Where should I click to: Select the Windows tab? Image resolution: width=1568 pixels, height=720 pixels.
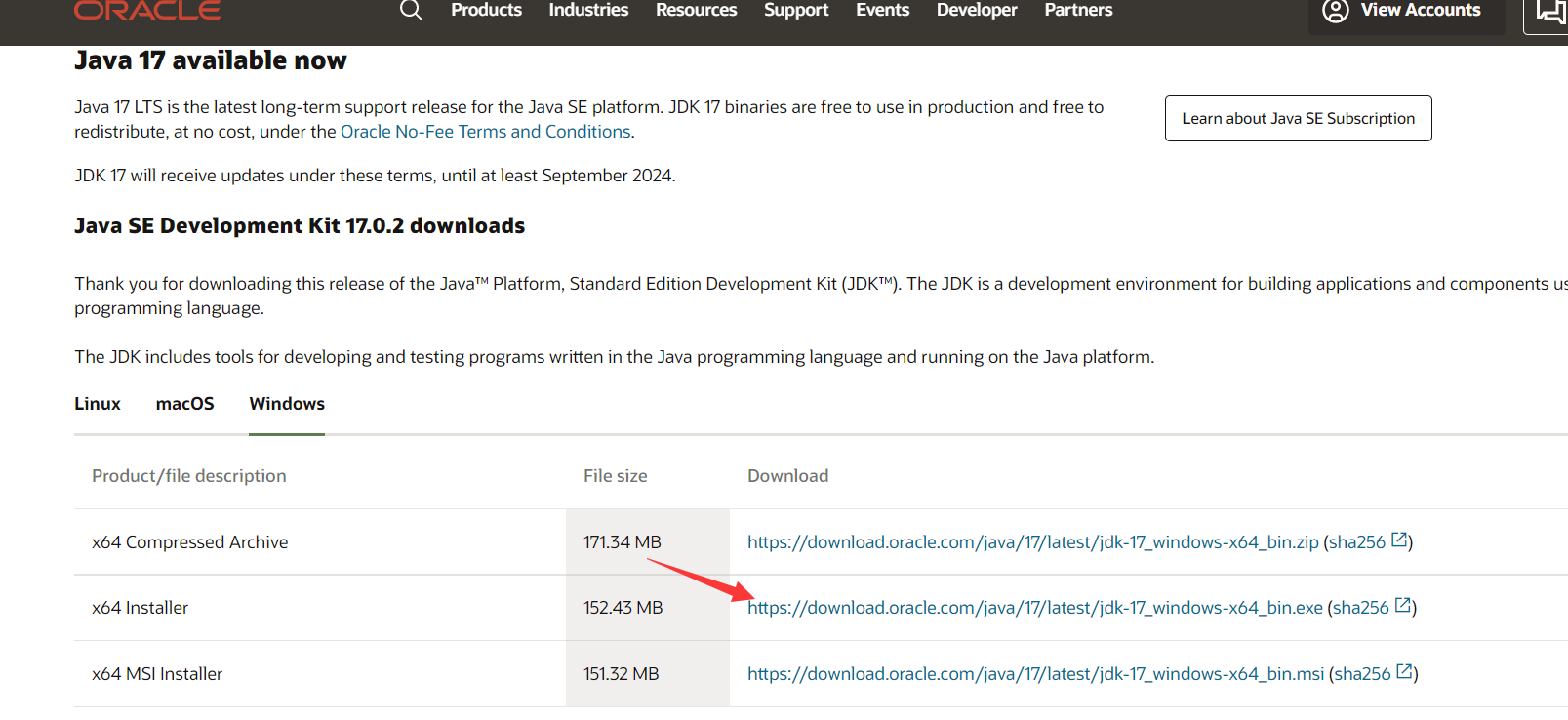[x=287, y=404]
